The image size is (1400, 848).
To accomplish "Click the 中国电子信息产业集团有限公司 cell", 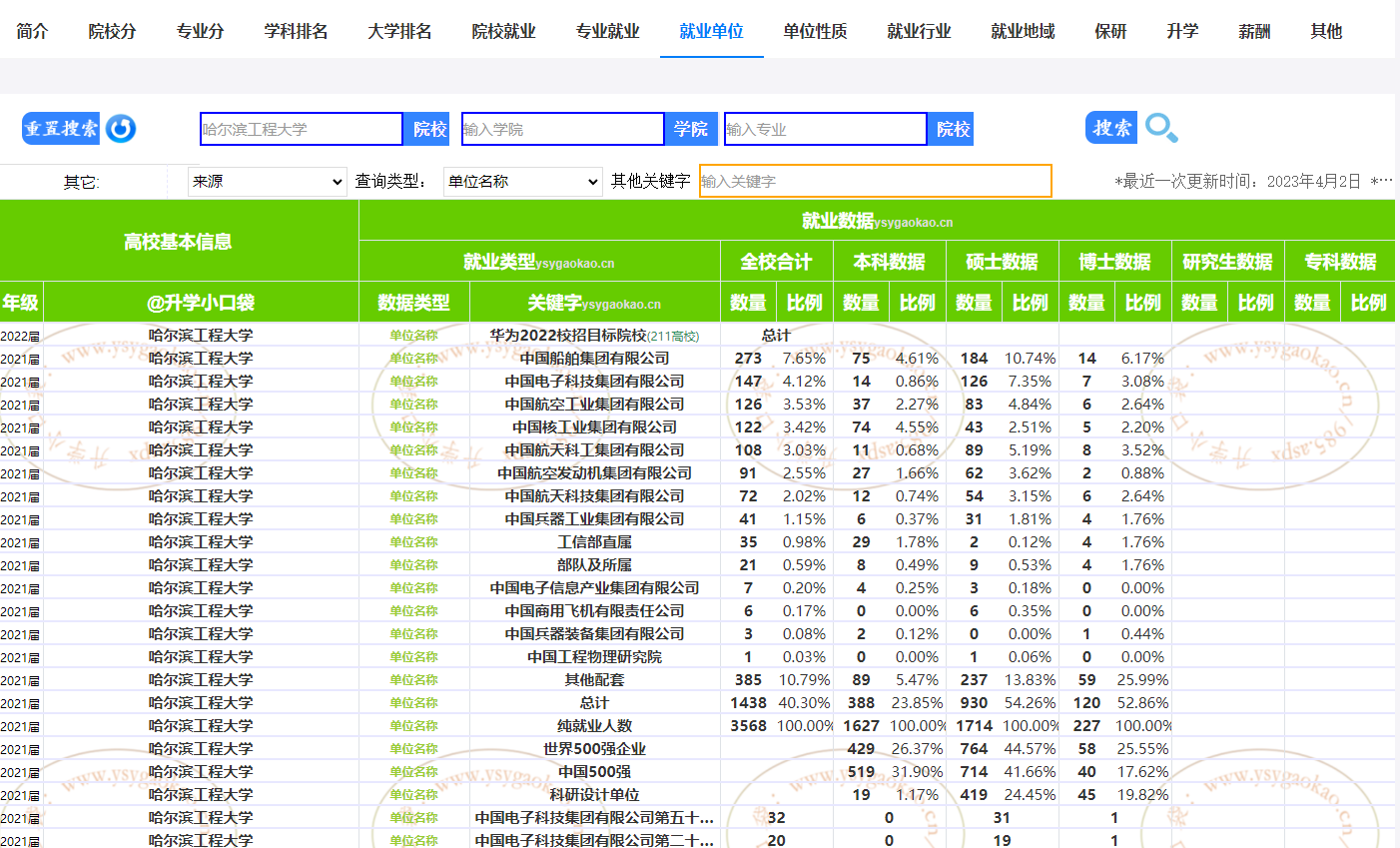I will [x=594, y=587].
